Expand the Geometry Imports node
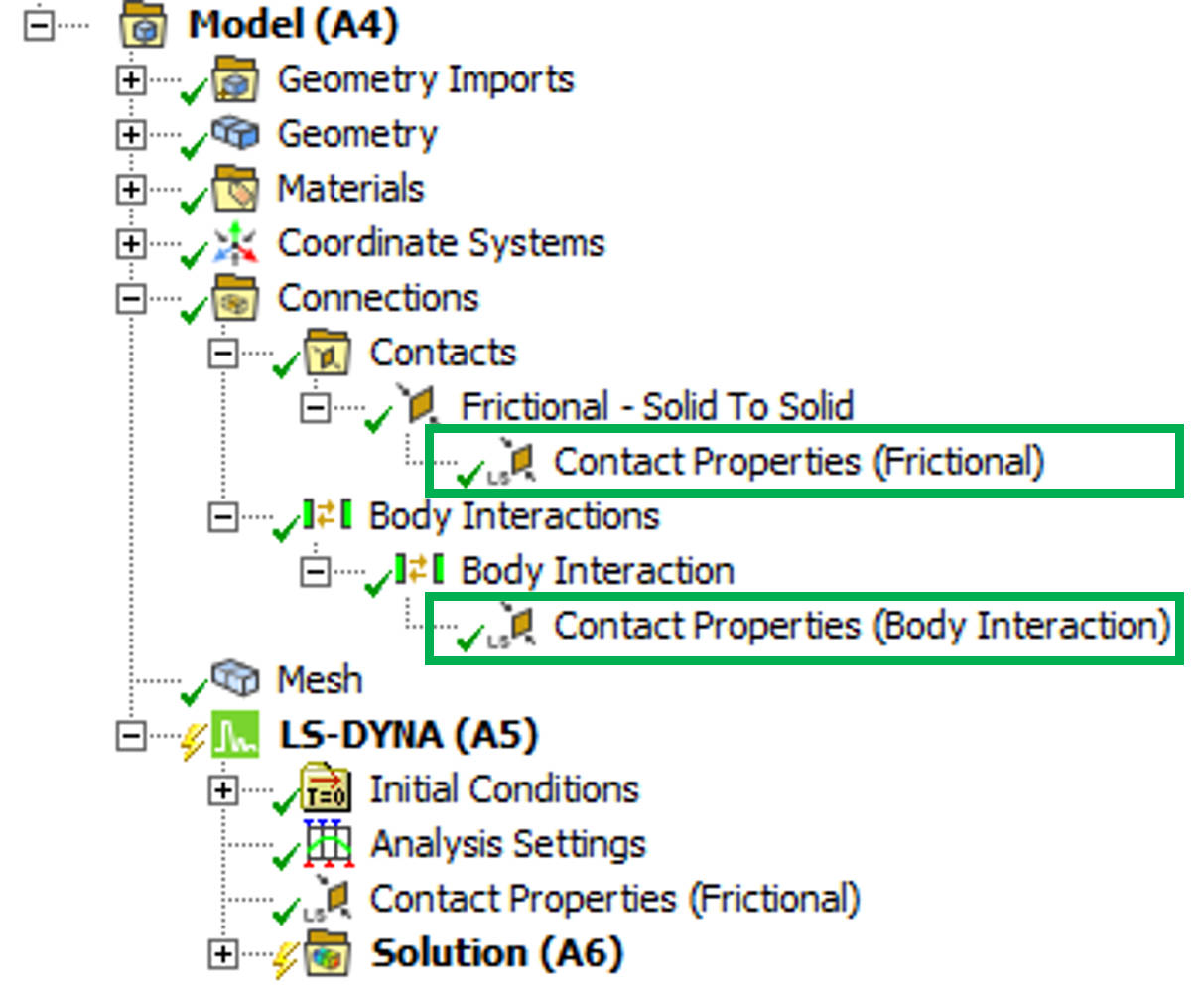This screenshot has width=1204, height=997. pyautogui.click(x=131, y=80)
